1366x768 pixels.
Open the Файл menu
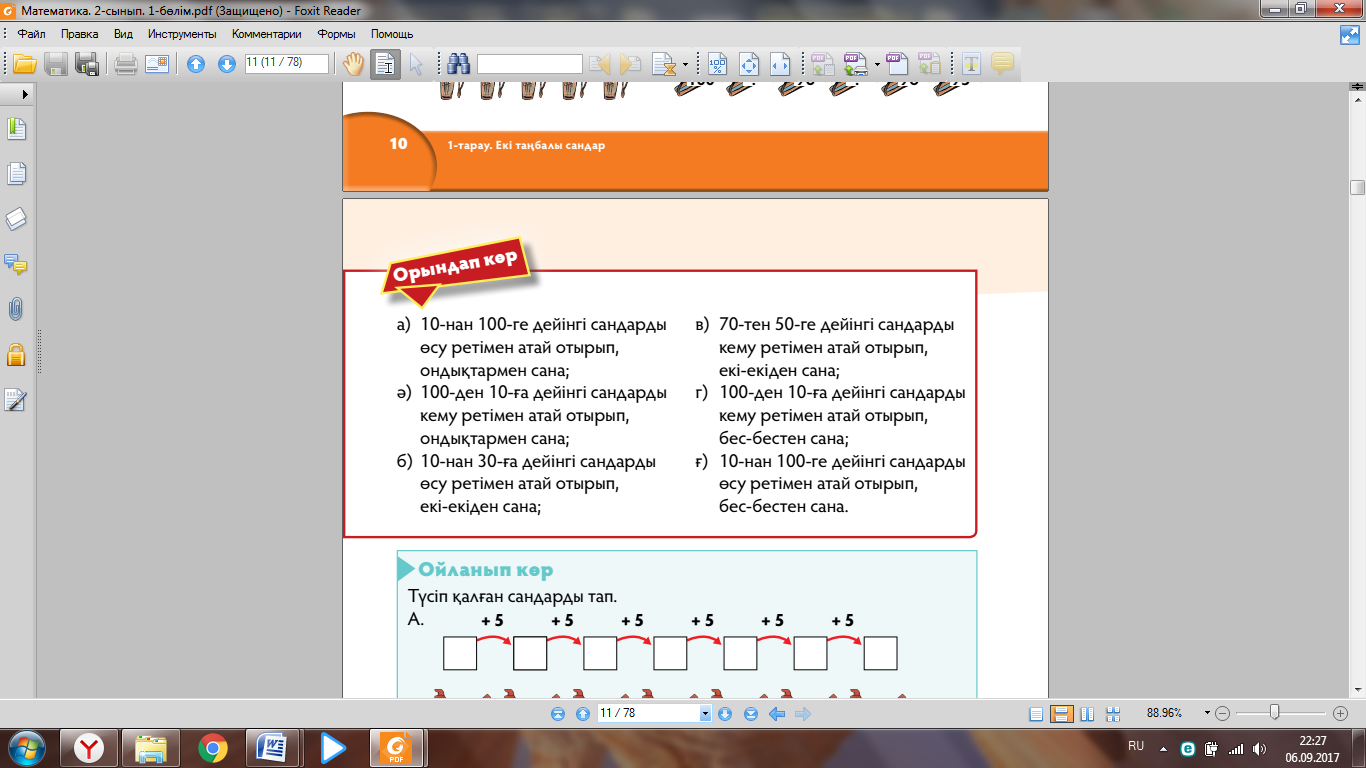[x=31, y=34]
